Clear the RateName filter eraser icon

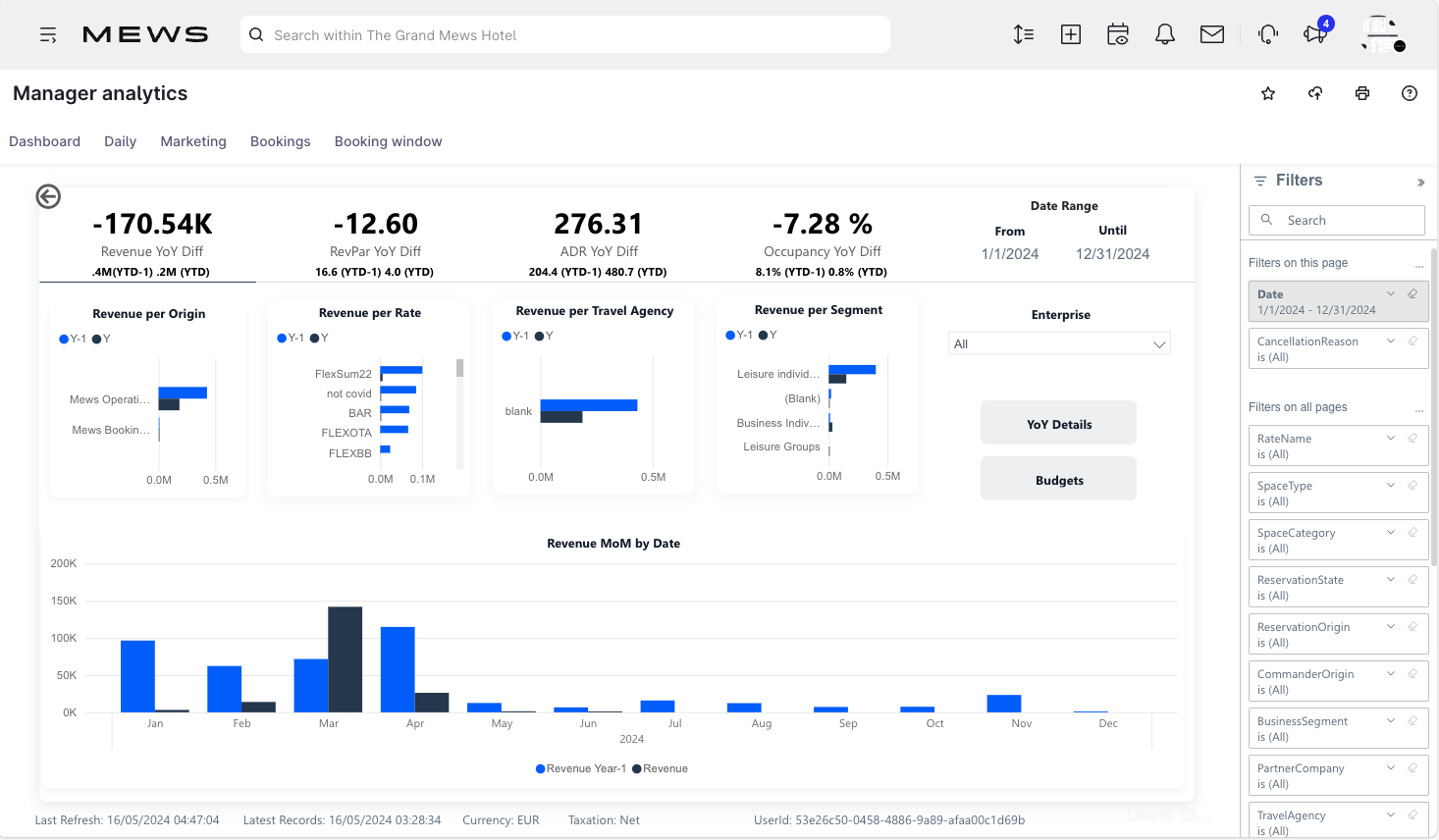1412,438
